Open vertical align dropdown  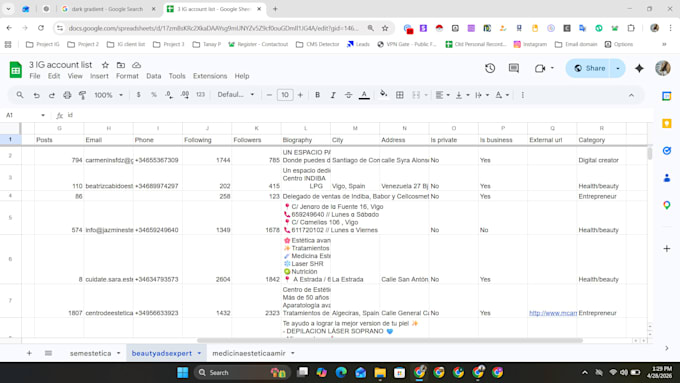click(x=462, y=95)
